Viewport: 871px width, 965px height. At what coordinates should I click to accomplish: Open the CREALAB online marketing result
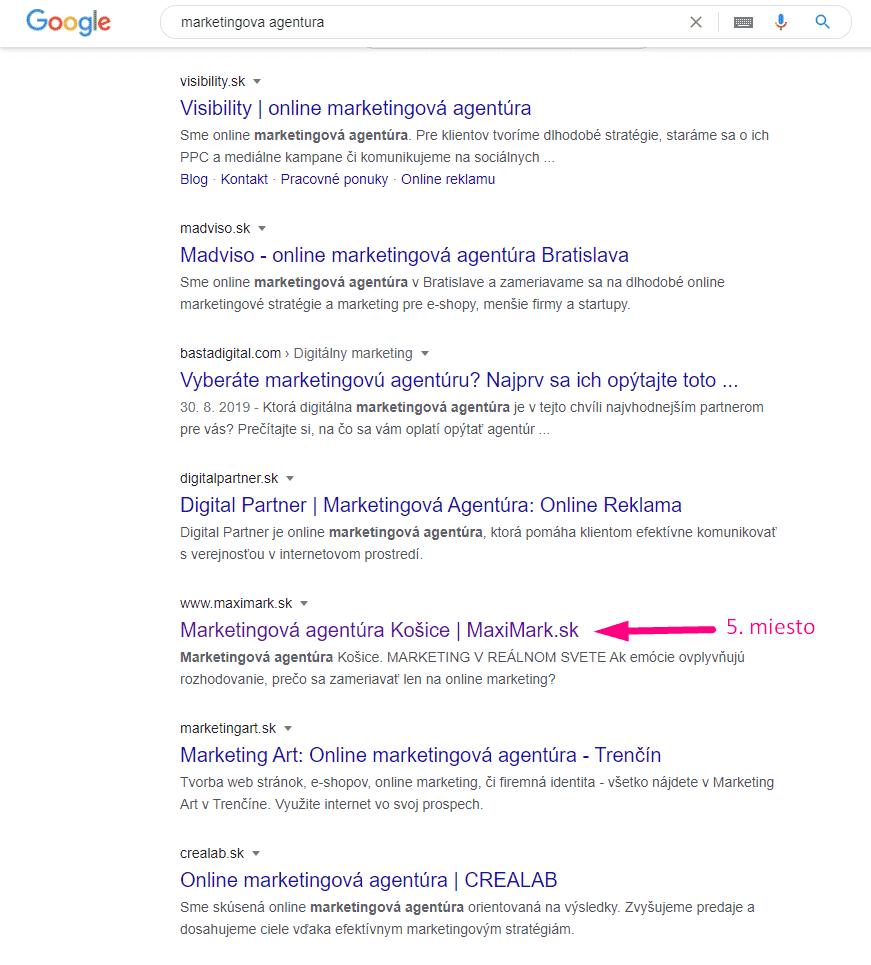(368, 880)
